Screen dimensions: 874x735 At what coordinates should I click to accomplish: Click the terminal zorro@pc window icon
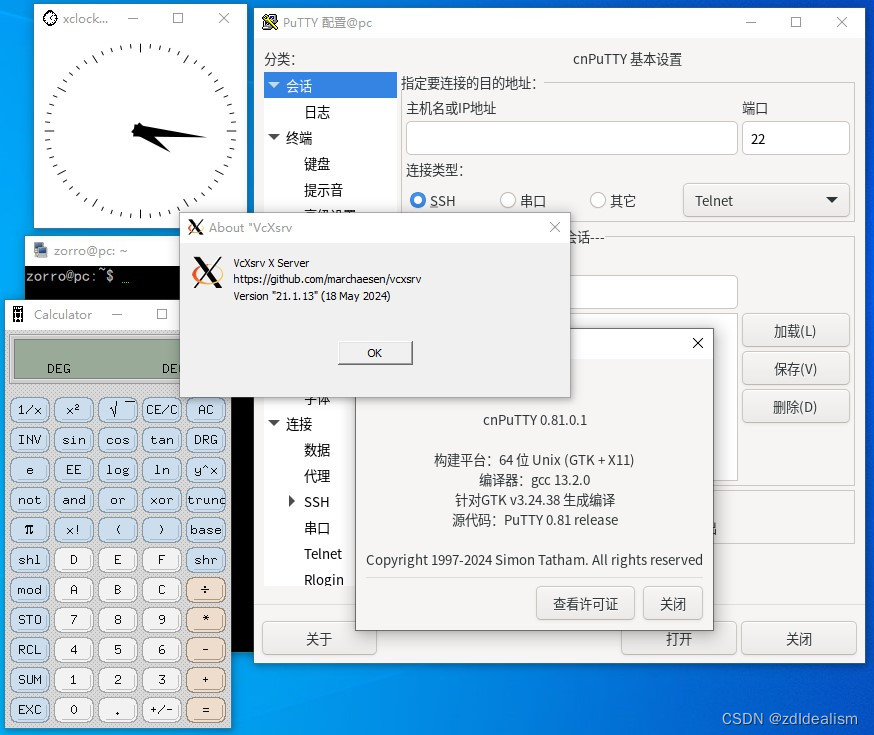40,250
